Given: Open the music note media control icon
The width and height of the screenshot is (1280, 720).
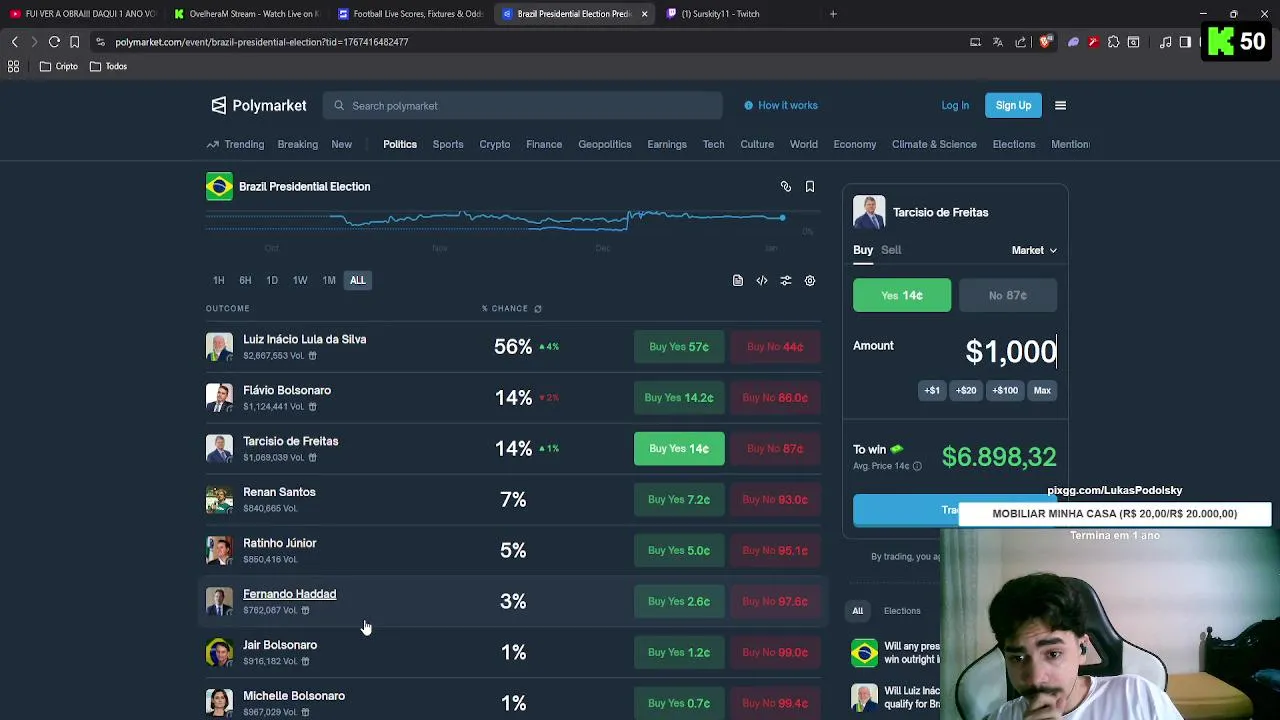Looking at the screenshot, I should (1165, 42).
